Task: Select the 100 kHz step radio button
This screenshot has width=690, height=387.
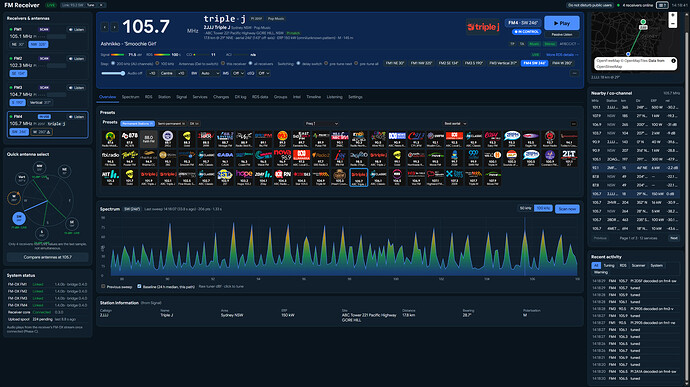Action: 158,63
